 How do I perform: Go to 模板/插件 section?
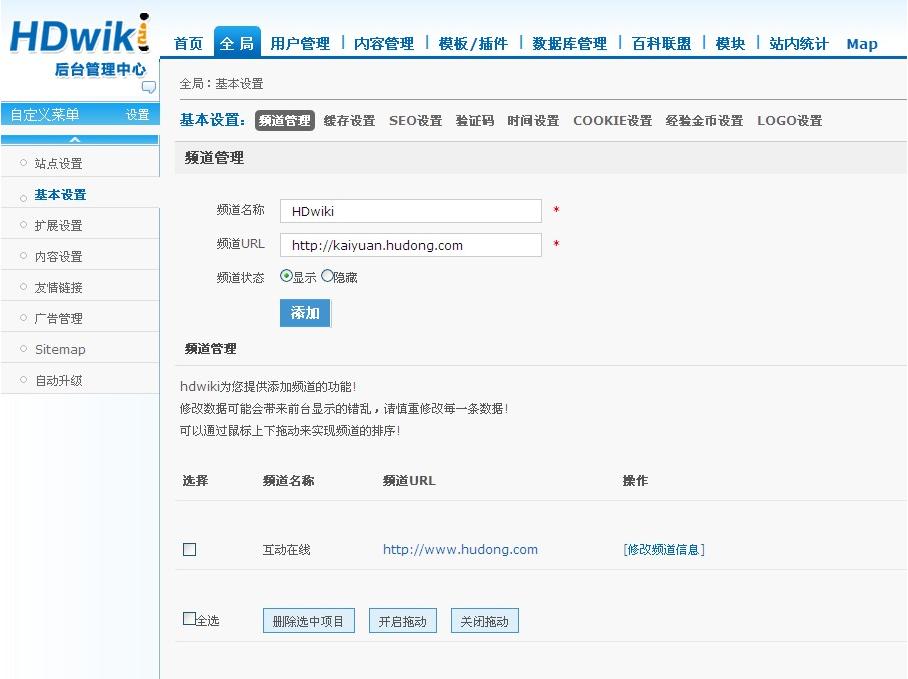[473, 43]
